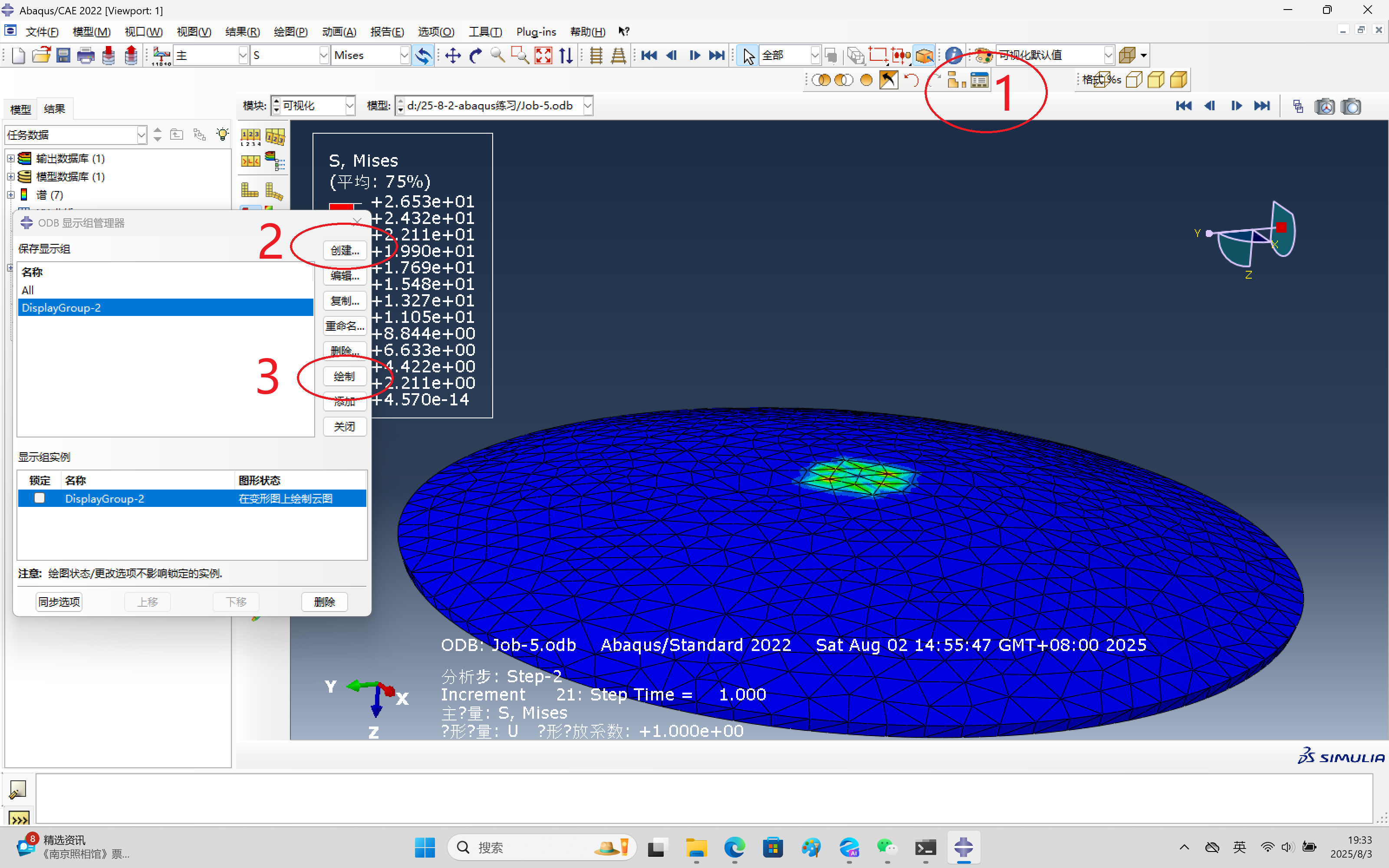Jump to first frame in main toolbar

pos(648,56)
